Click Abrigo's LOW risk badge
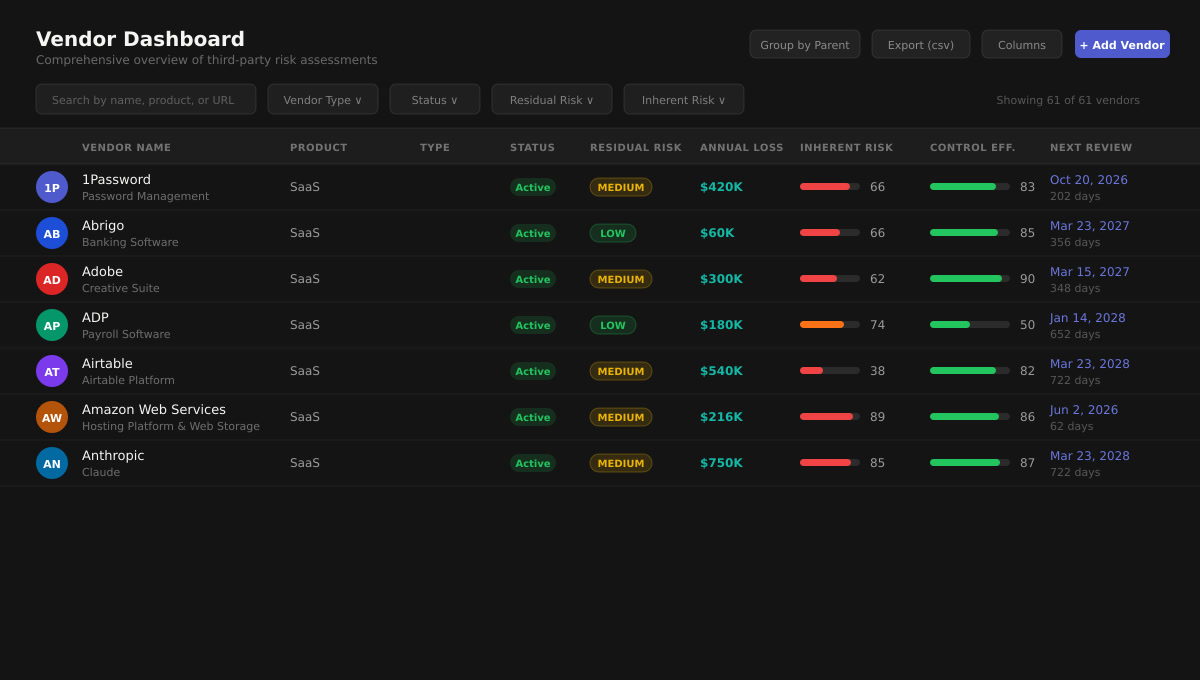This screenshot has height=680, width=1200. pyautogui.click(x=613, y=233)
